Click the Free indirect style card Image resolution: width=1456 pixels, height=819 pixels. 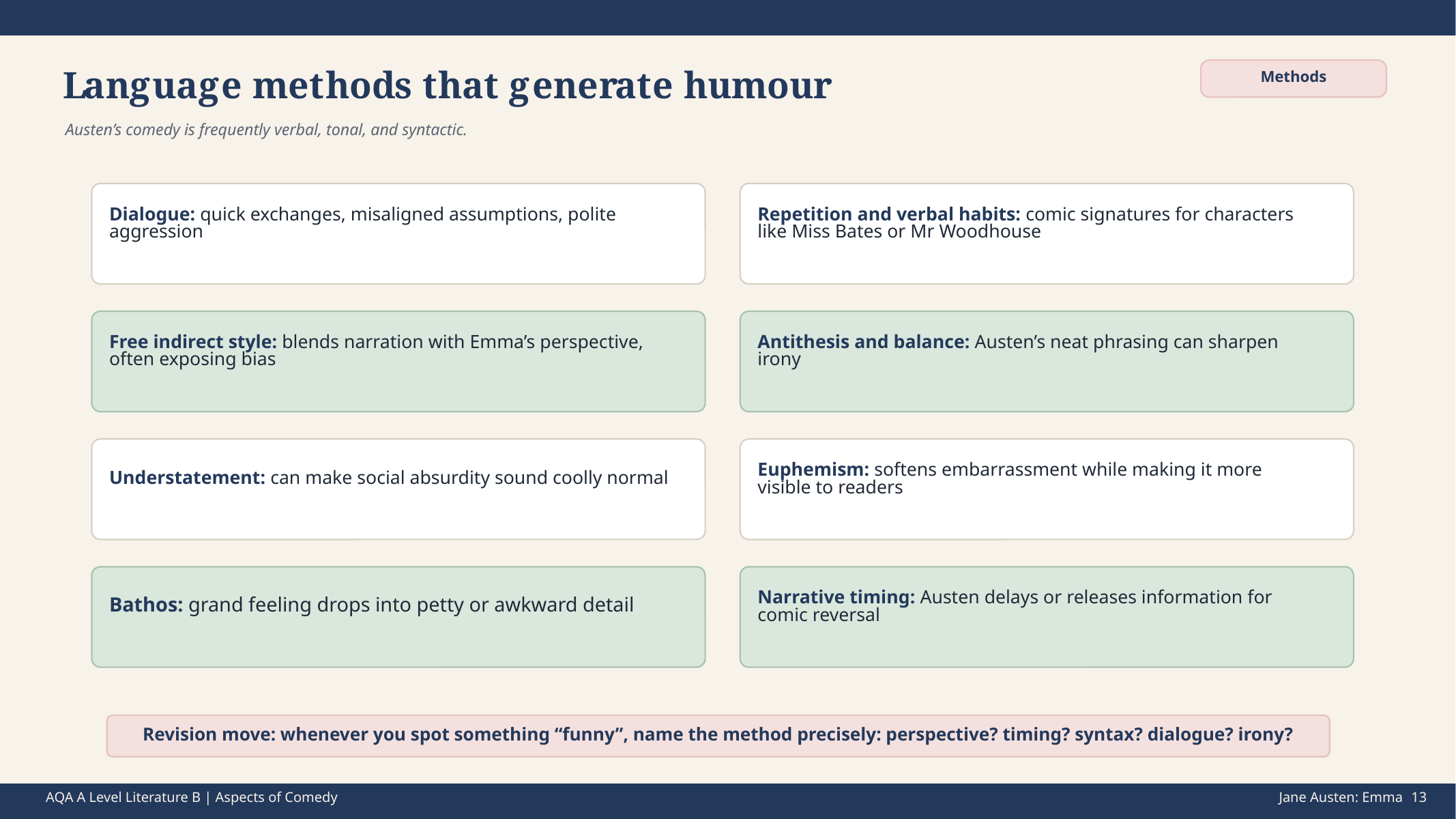pos(398,361)
